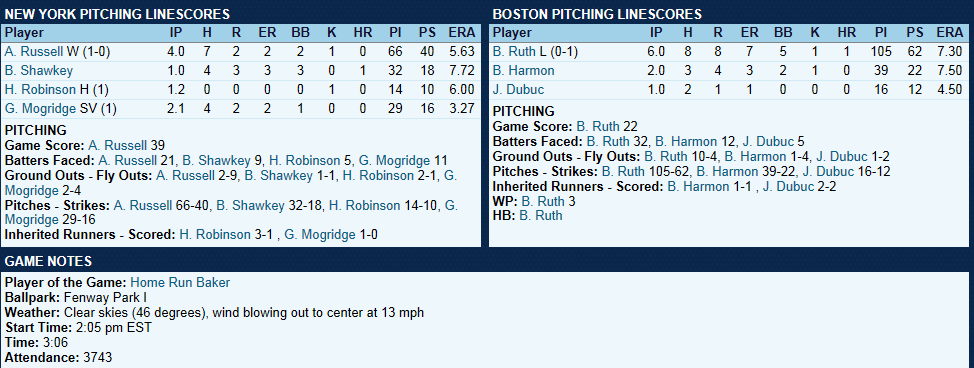
Task: Open J. Dubuc in Boston Inherited Runners line
Action: click(x=788, y=186)
